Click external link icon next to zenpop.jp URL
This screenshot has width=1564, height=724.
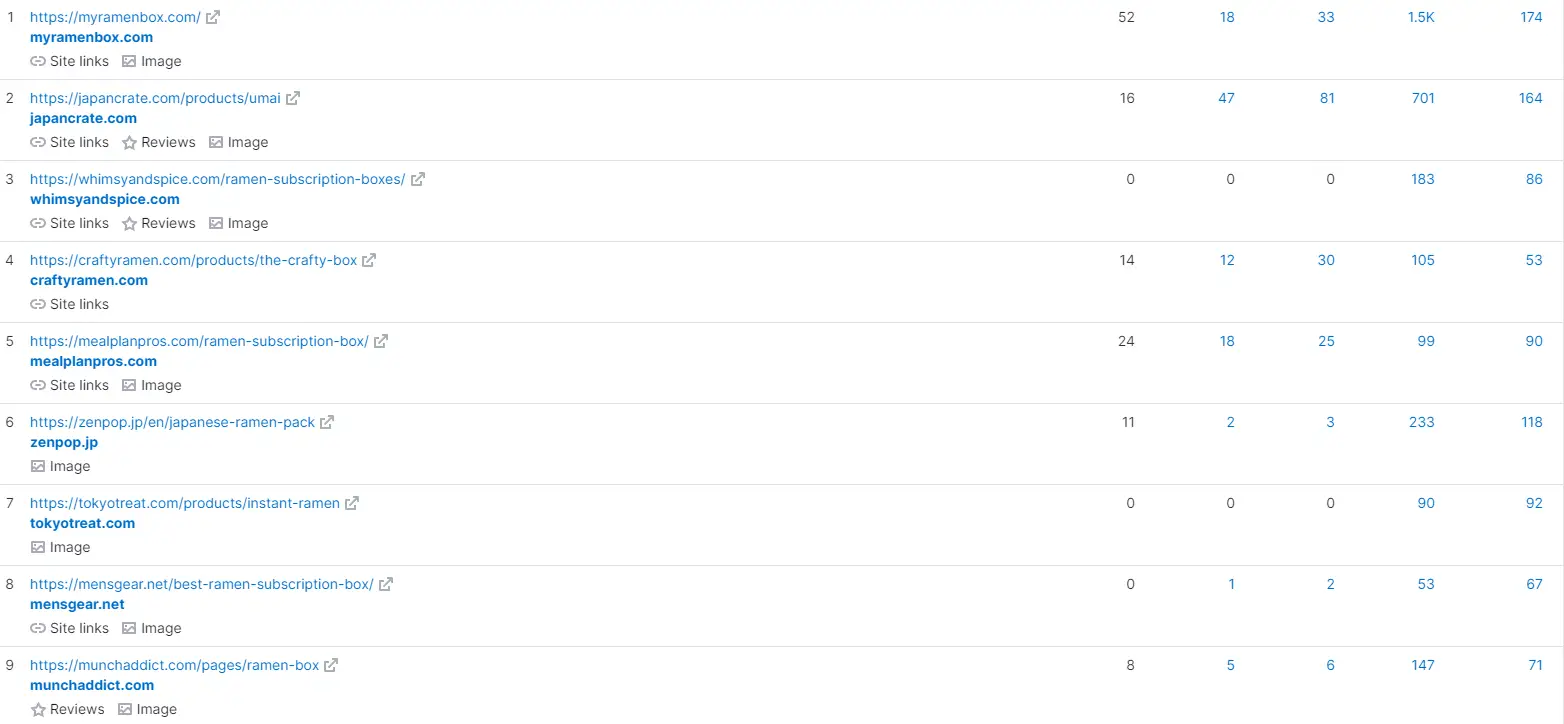pyautogui.click(x=327, y=422)
